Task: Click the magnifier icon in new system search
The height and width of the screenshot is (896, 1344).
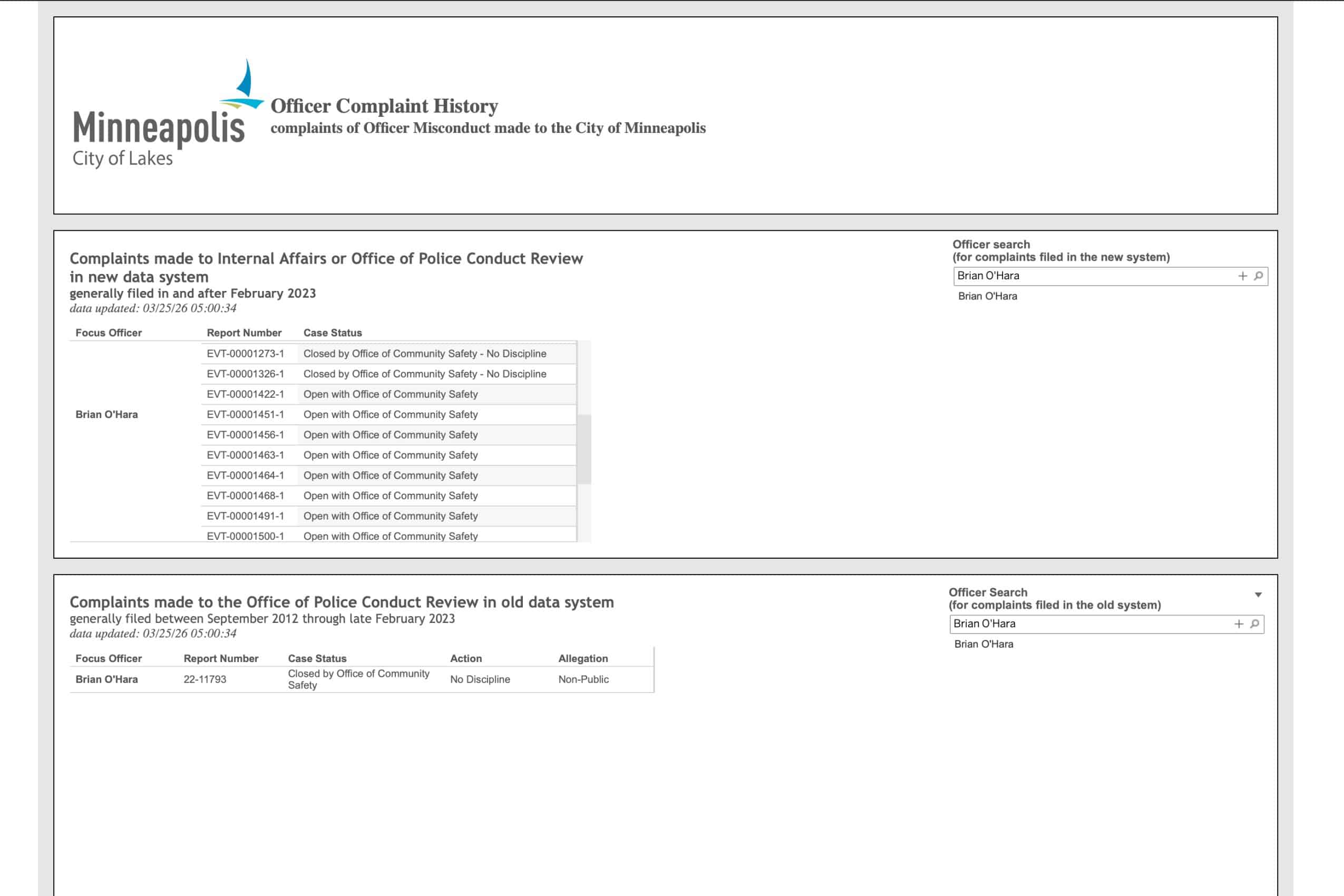Action: pos(1259,276)
